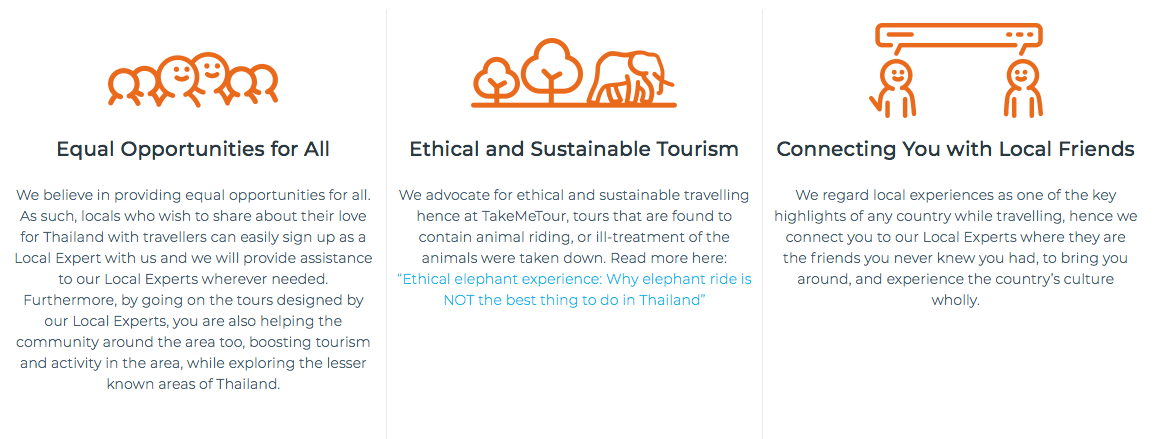Click the "Equal Opportunities for All" heading
1169x439 pixels.
[193, 149]
